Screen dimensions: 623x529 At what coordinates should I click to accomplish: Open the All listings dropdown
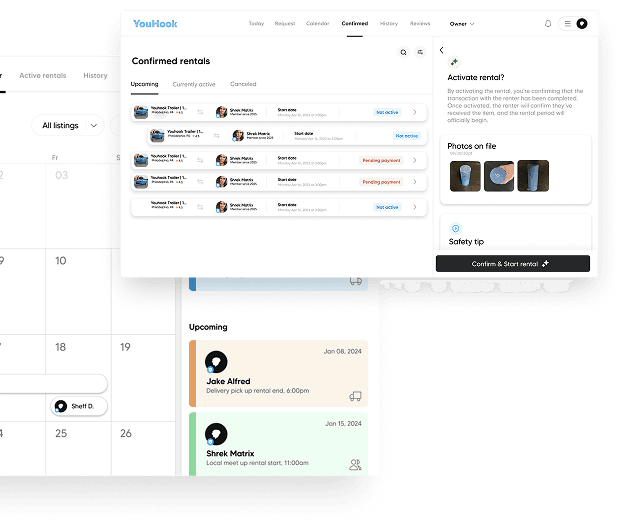click(x=68, y=126)
